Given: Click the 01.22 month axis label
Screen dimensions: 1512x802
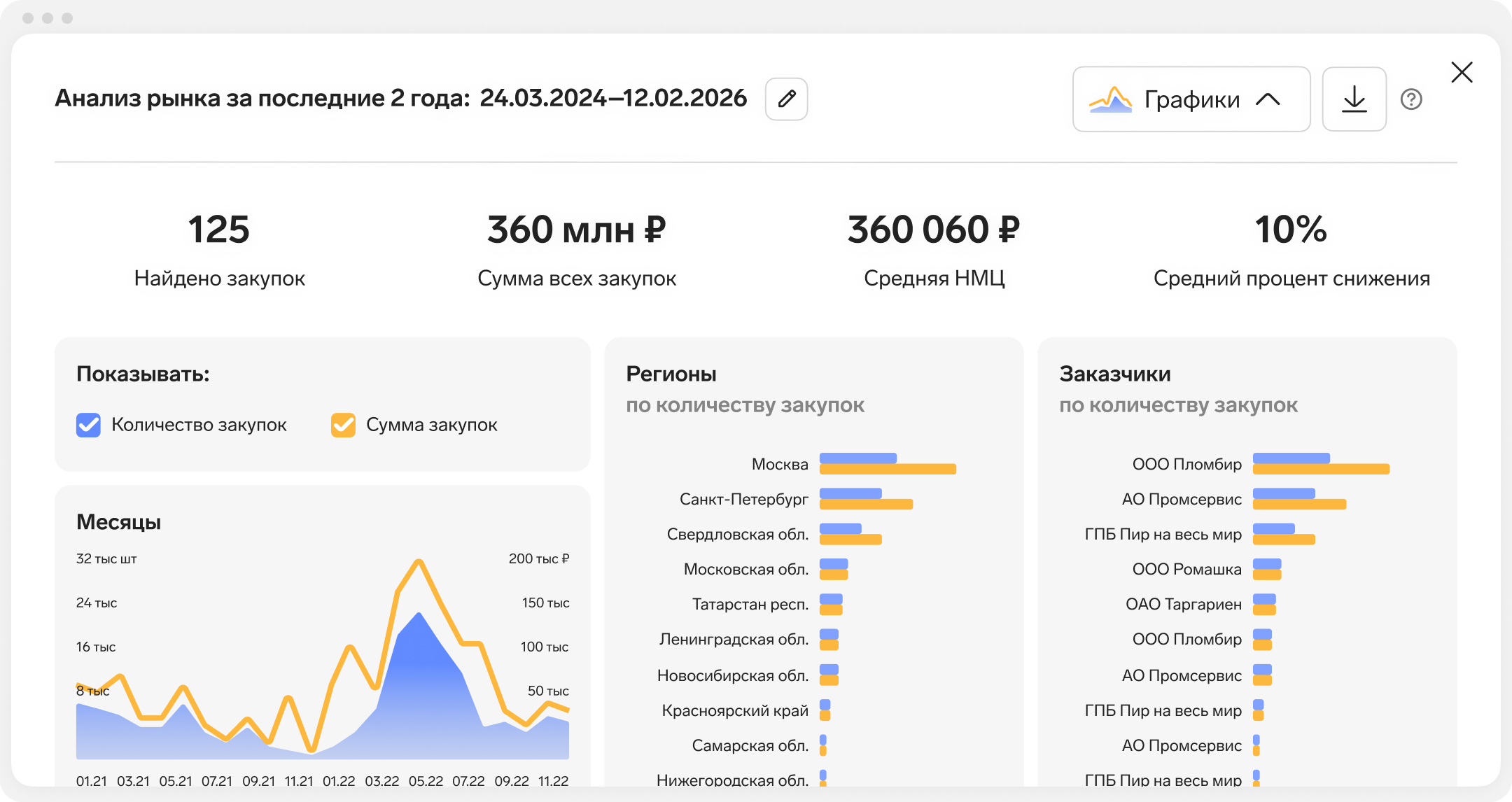Looking at the screenshot, I should pos(339,780).
